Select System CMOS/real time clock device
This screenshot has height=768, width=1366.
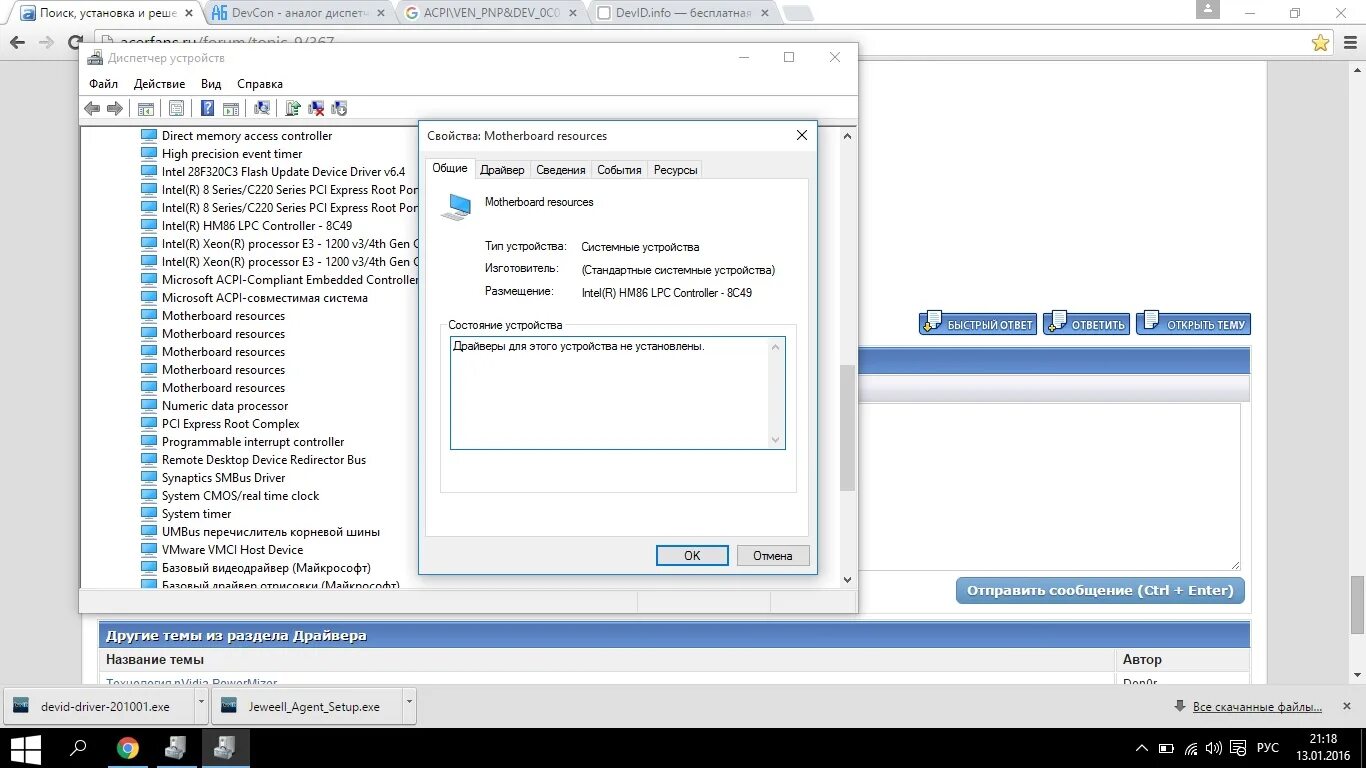tap(241, 496)
